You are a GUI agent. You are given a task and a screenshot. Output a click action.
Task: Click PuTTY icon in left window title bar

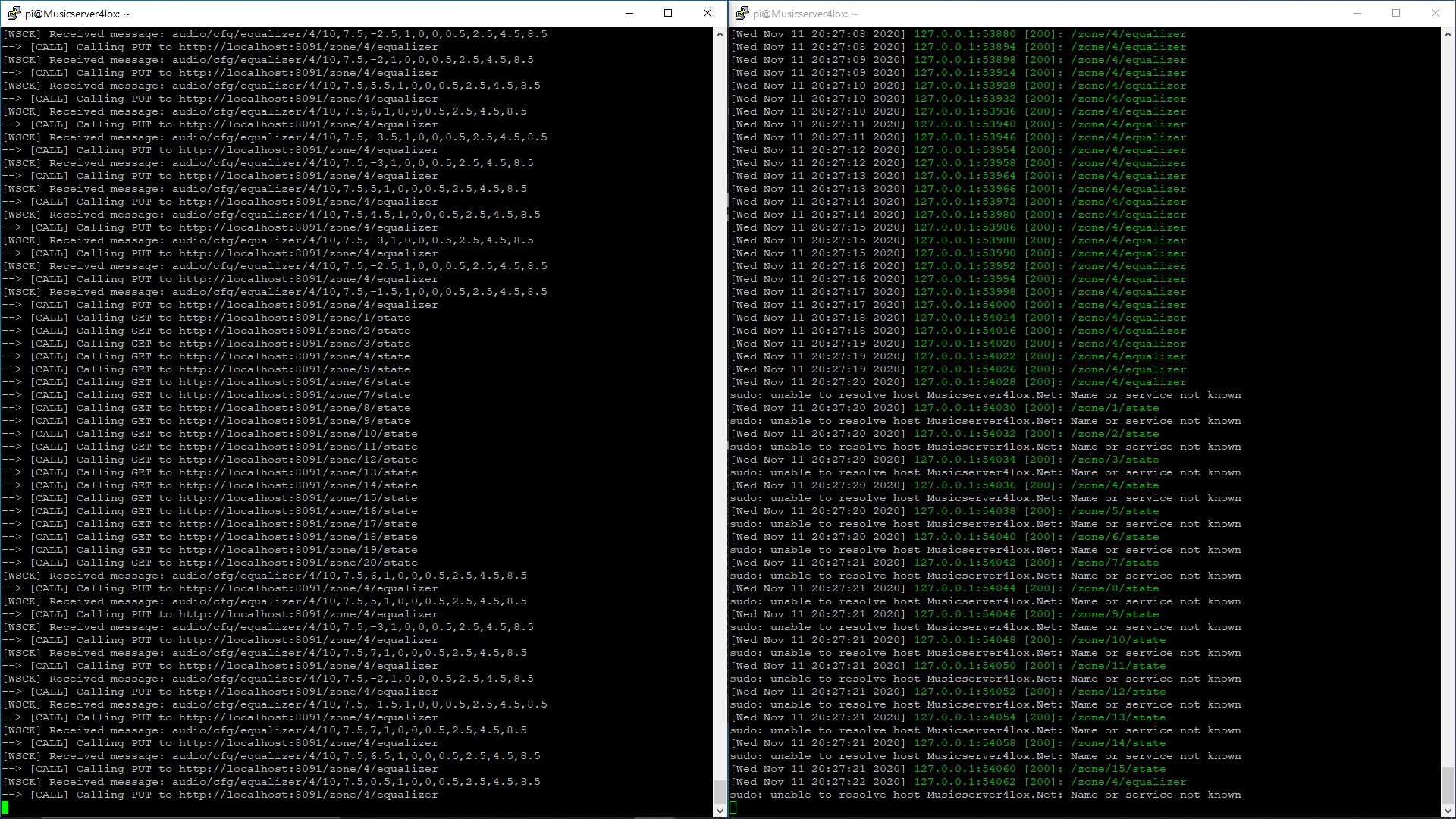coord(14,14)
